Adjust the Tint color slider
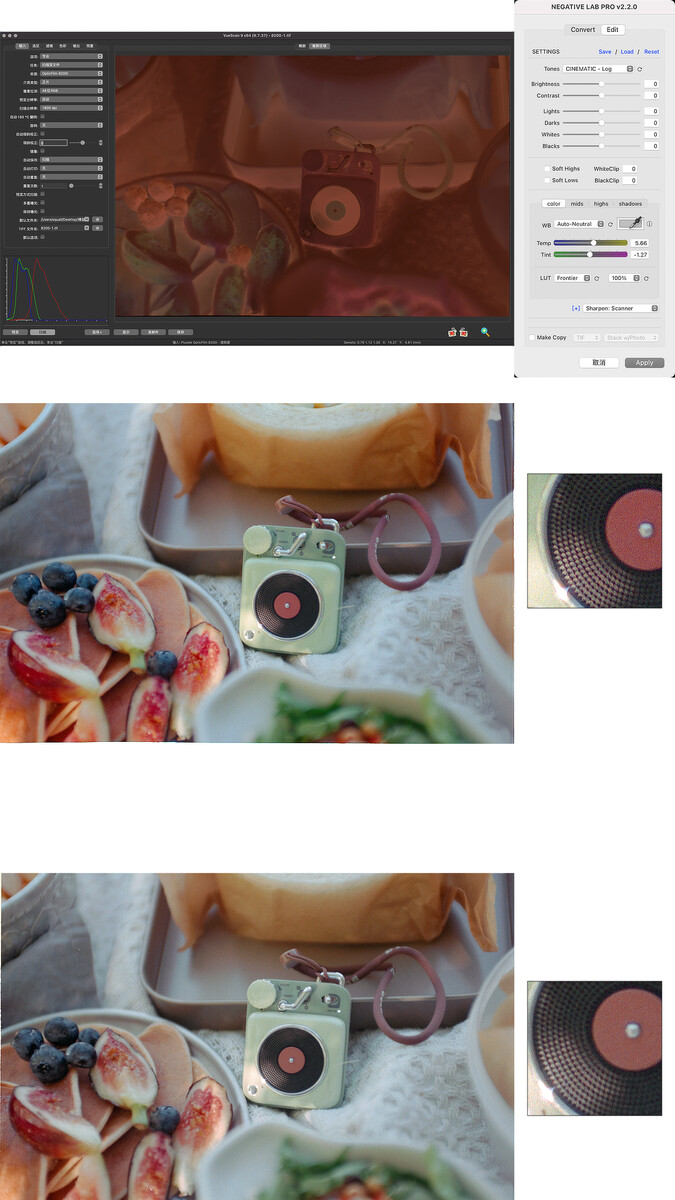The height and width of the screenshot is (1200, 675). (590, 254)
